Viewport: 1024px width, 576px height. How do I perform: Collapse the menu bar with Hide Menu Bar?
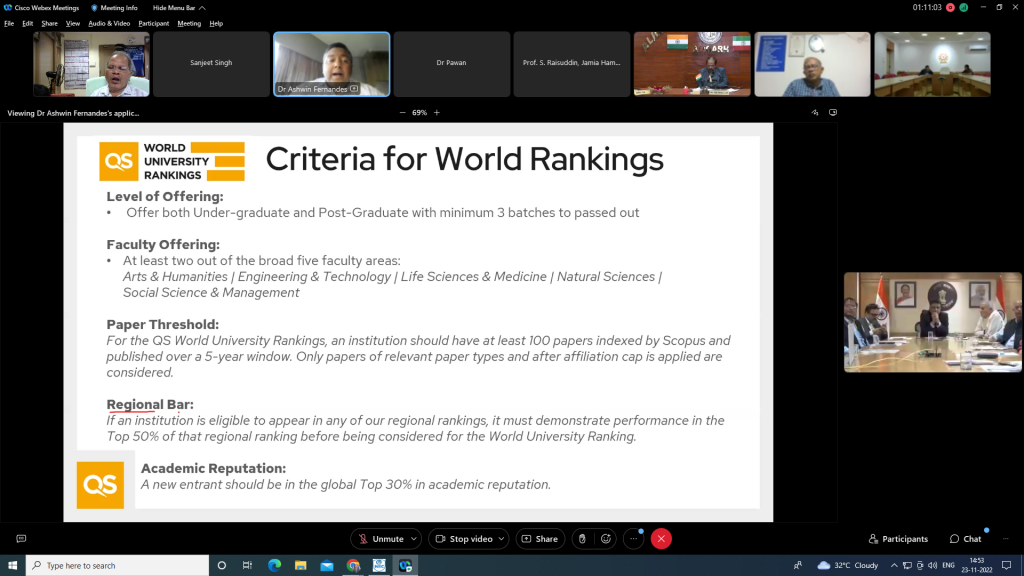[x=178, y=8]
